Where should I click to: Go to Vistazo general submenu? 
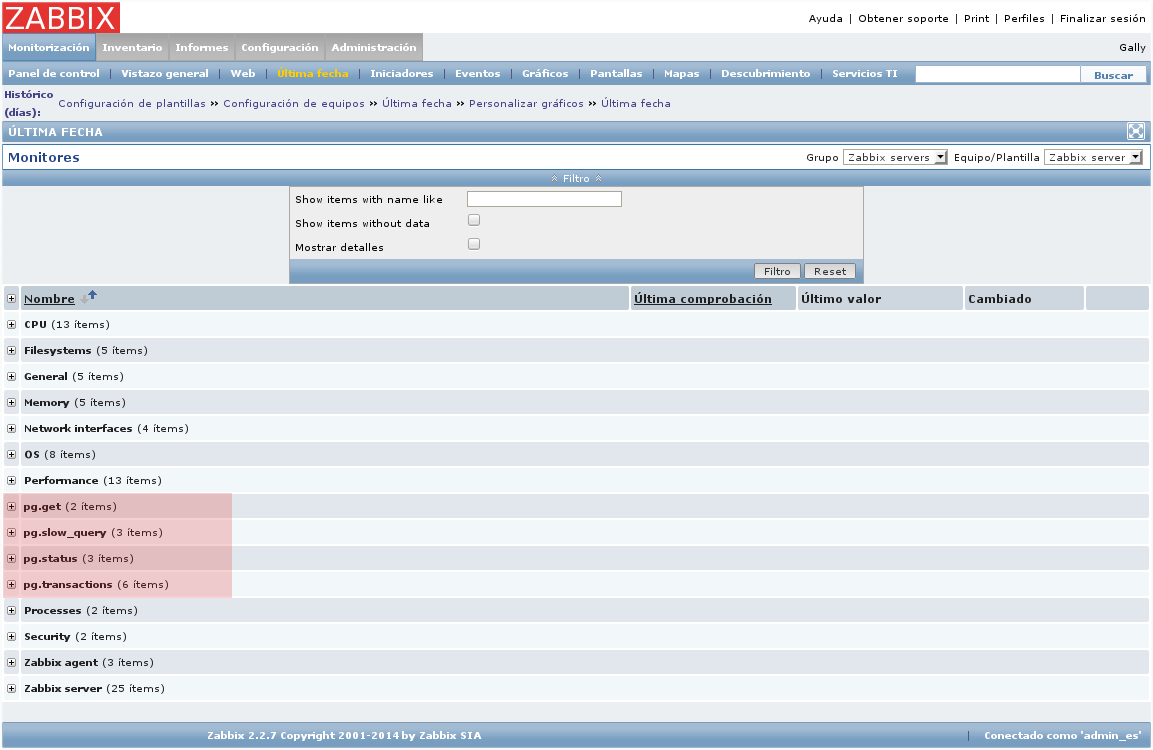click(165, 74)
